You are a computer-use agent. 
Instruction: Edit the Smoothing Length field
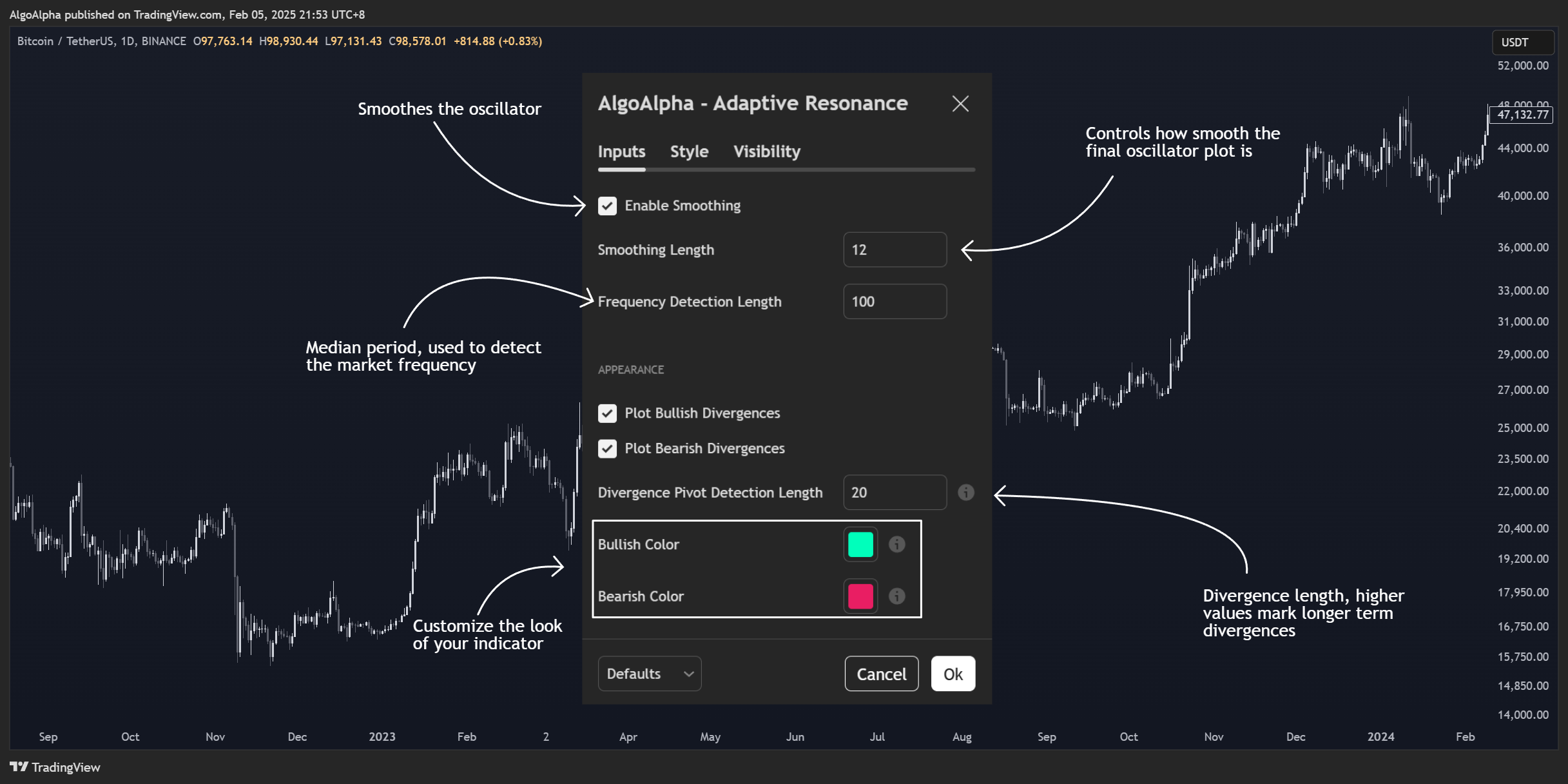click(x=895, y=250)
